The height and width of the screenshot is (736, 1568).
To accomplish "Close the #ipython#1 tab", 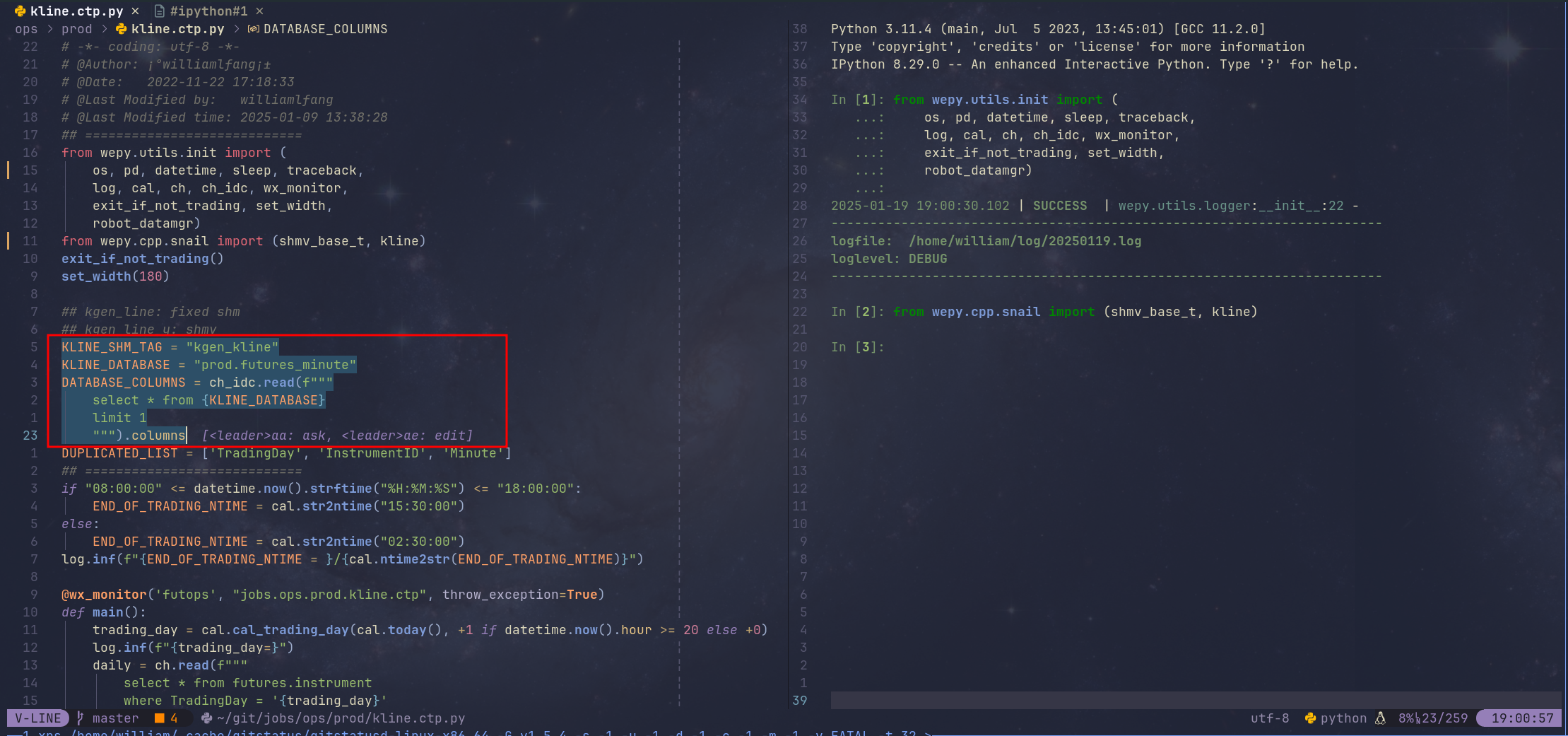I will click(259, 11).
